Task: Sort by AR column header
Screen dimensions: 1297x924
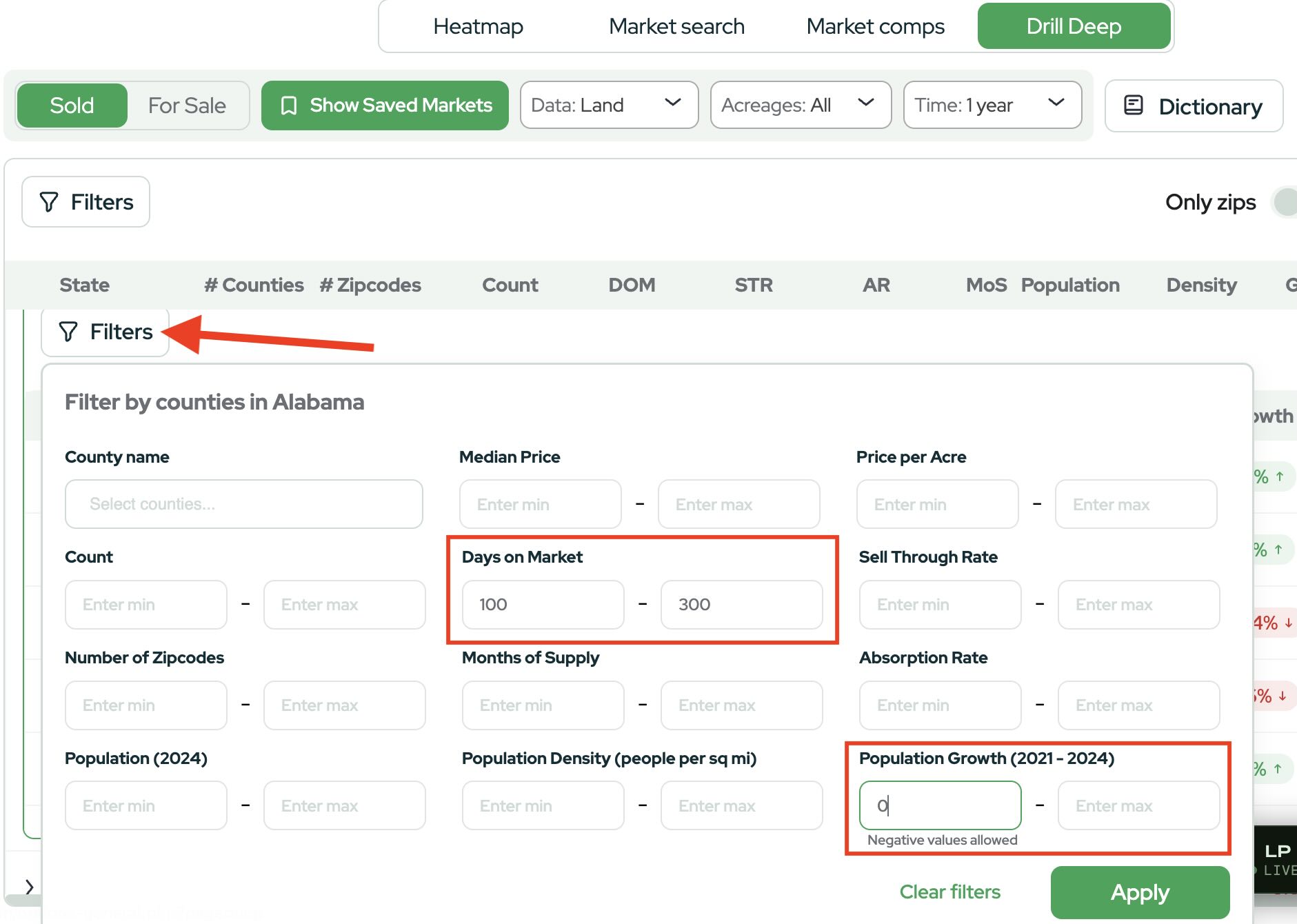Action: click(x=876, y=285)
